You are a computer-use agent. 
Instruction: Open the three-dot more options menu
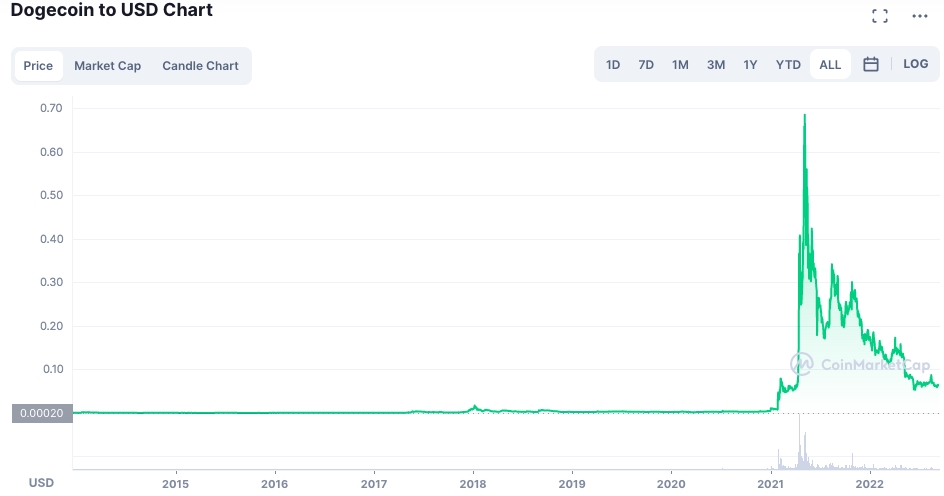[x=919, y=16]
